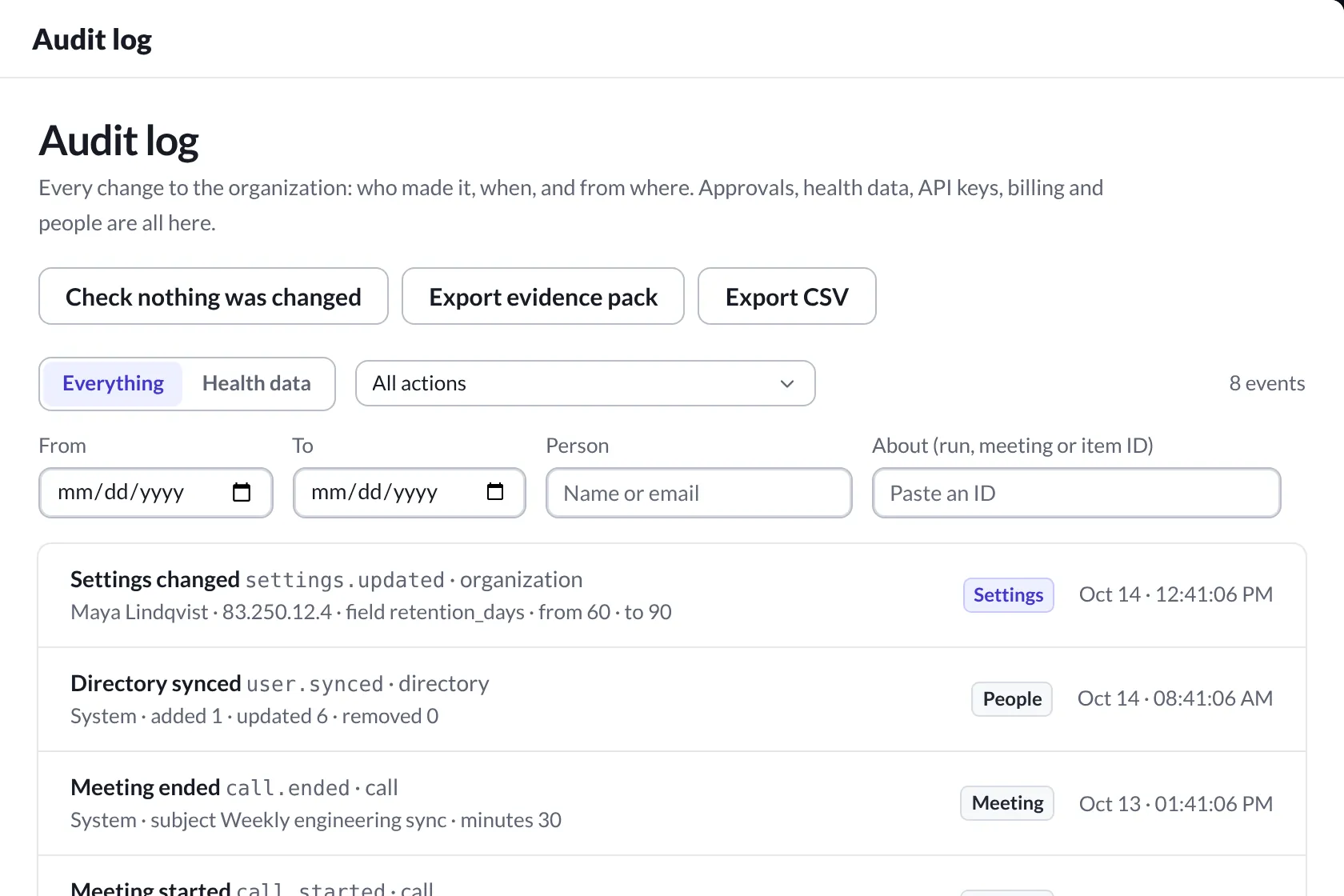Image resolution: width=1344 pixels, height=896 pixels.
Task: Click the Weekly engineering sync details line
Action: coord(316,820)
